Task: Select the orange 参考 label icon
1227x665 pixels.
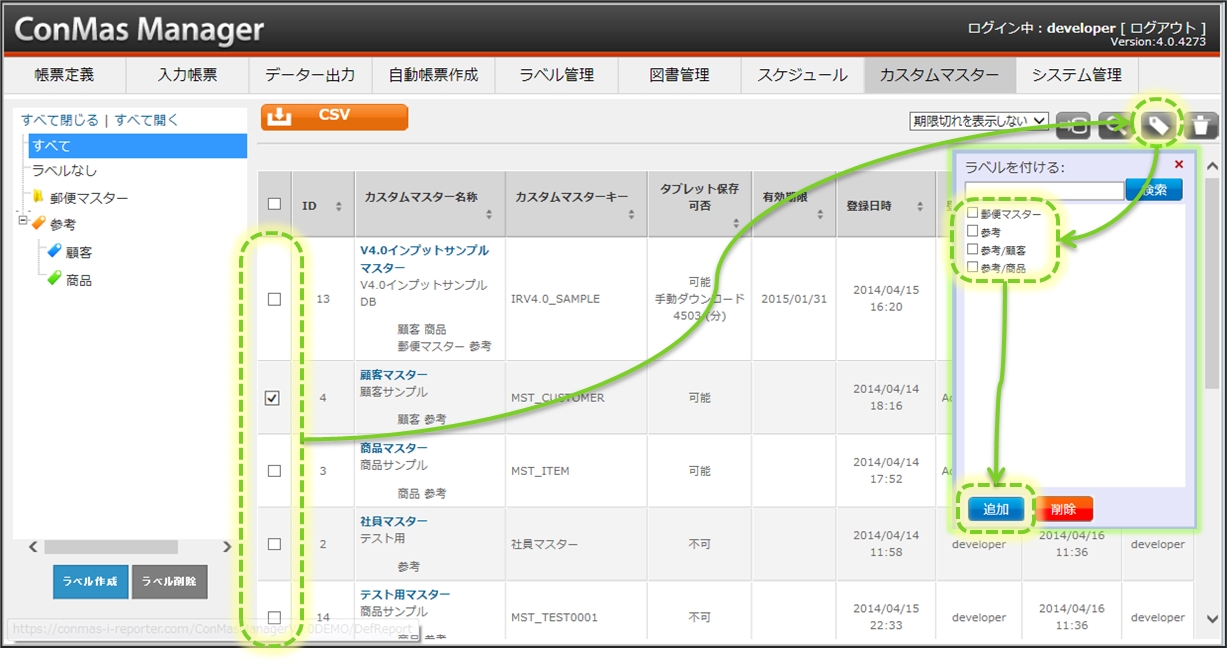Action: [39, 224]
